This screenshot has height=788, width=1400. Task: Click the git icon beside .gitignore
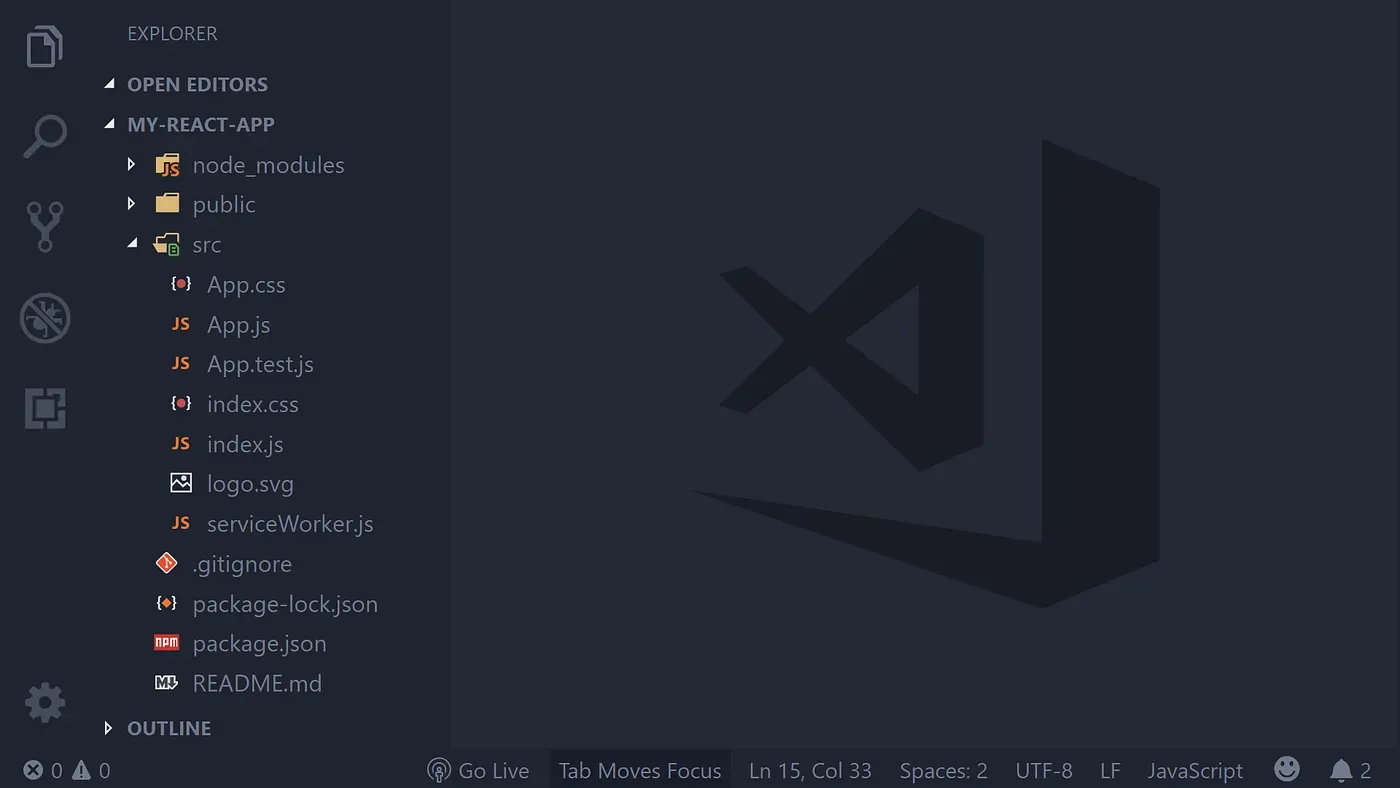[x=167, y=564]
